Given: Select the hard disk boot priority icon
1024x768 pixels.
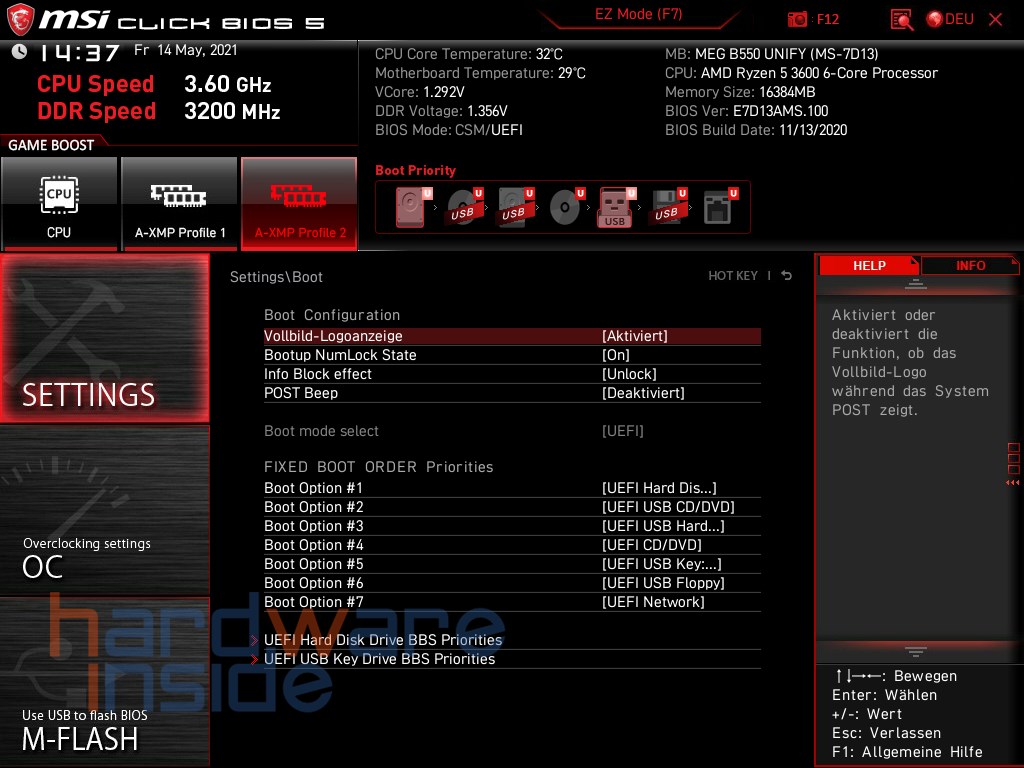Looking at the screenshot, I should pos(412,207).
